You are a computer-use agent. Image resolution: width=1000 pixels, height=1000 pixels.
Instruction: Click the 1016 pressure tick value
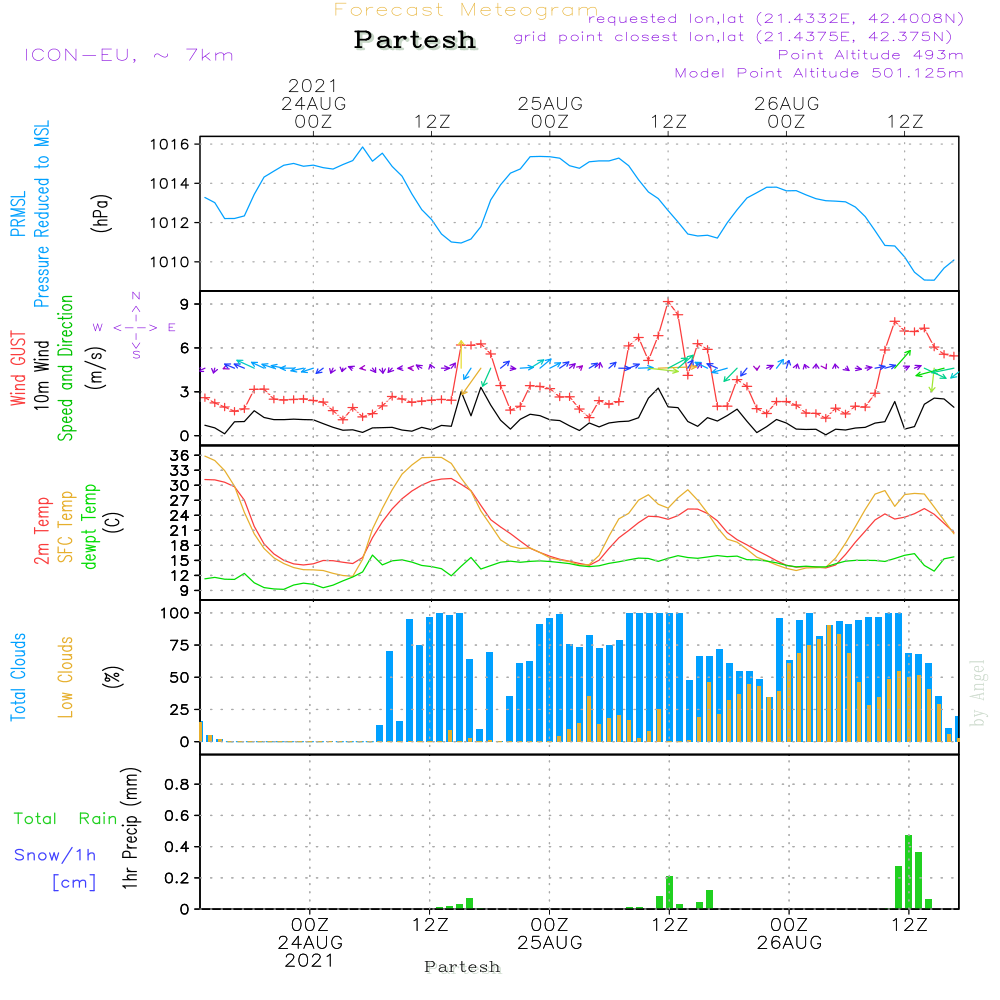pos(170,144)
